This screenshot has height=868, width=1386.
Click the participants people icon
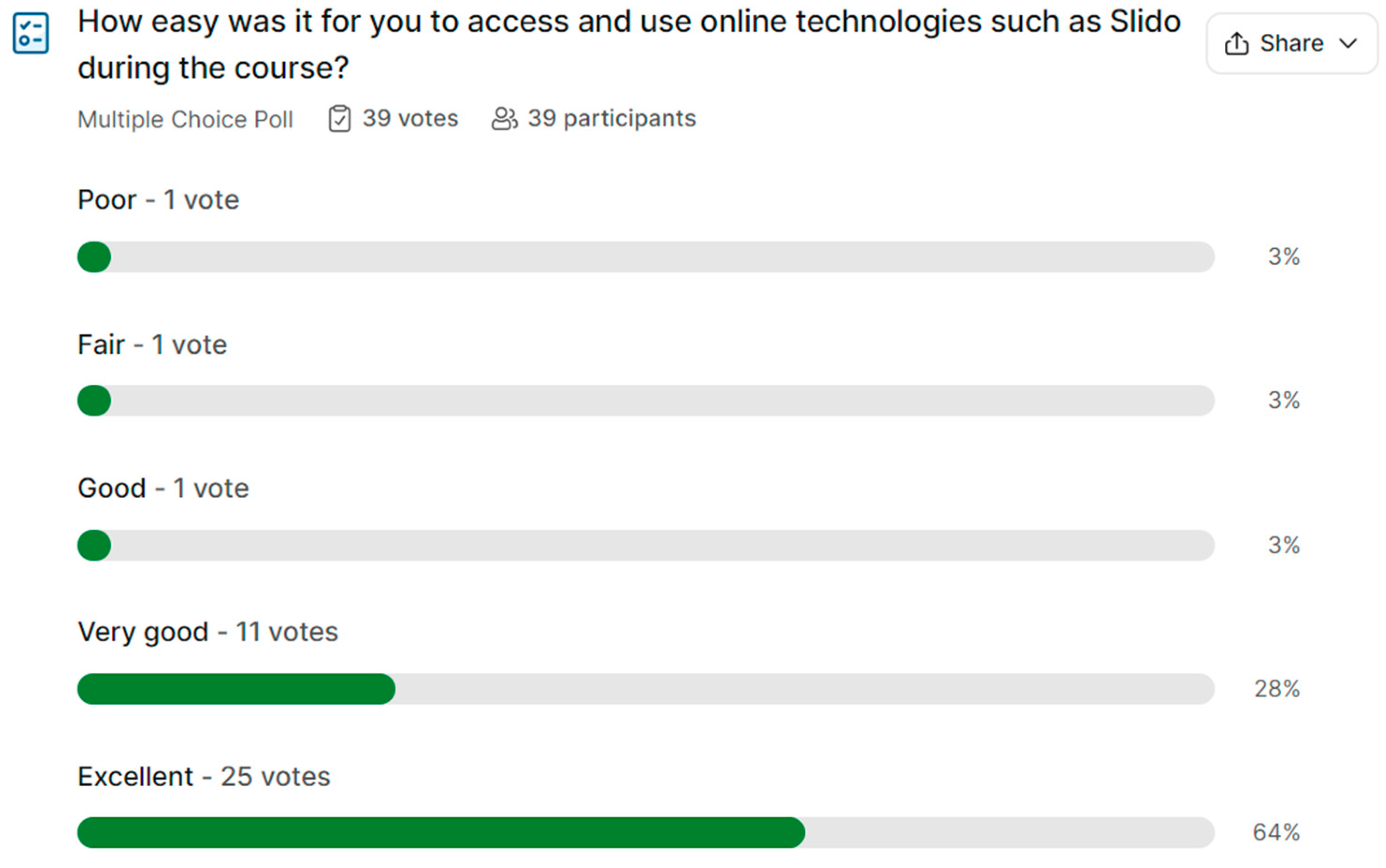[x=504, y=119]
